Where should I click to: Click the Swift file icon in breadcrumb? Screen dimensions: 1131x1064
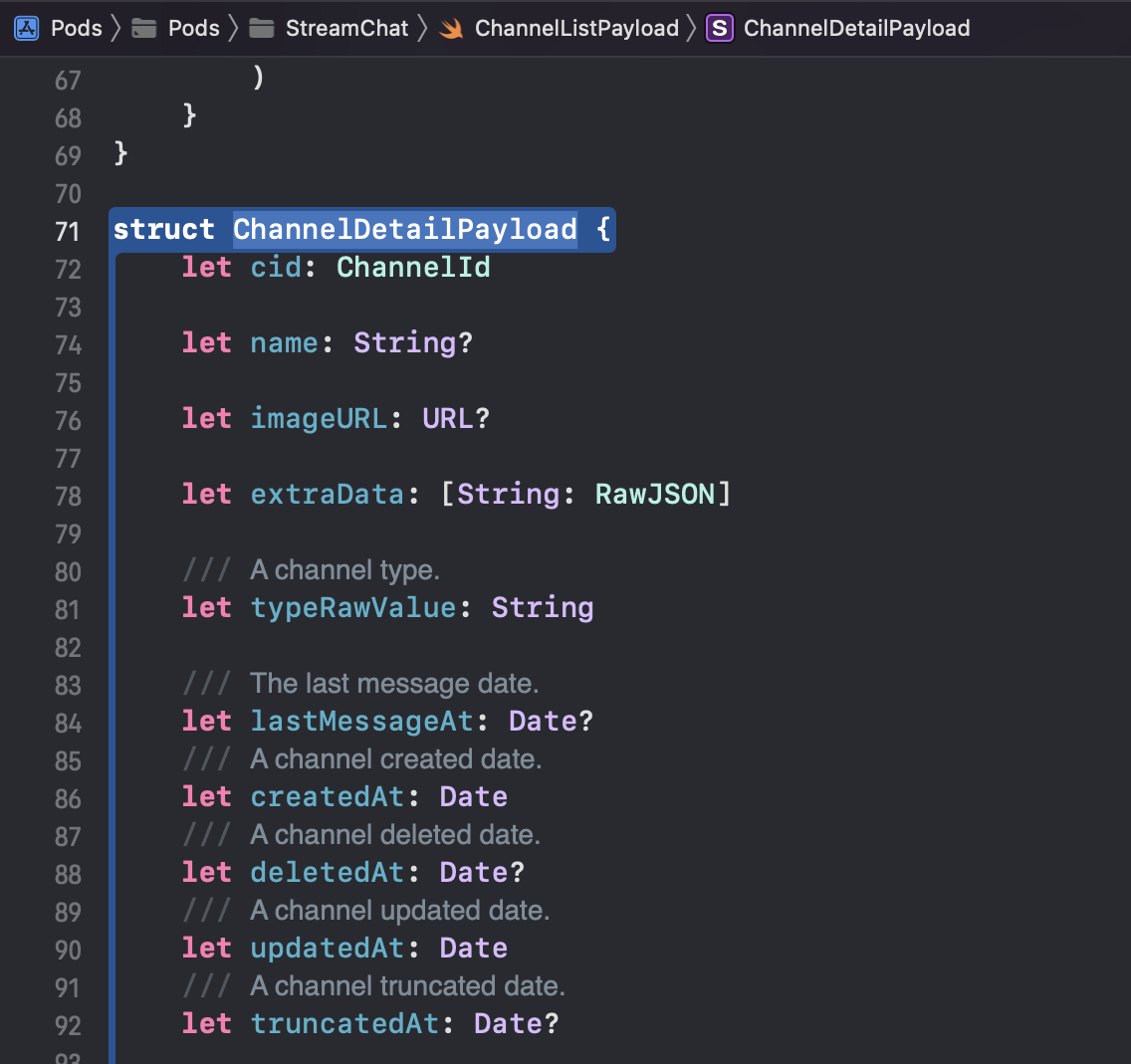[x=452, y=28]
